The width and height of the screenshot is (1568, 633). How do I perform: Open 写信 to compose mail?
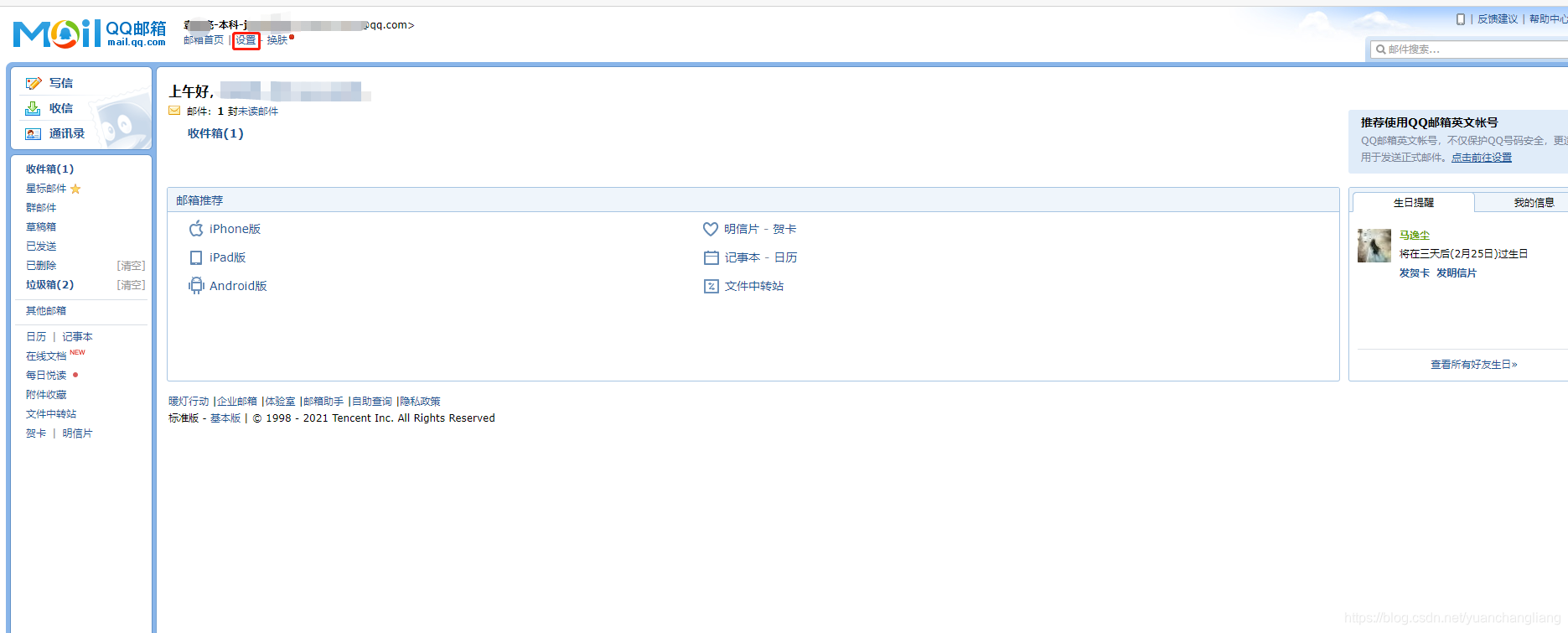pos(61,83)
